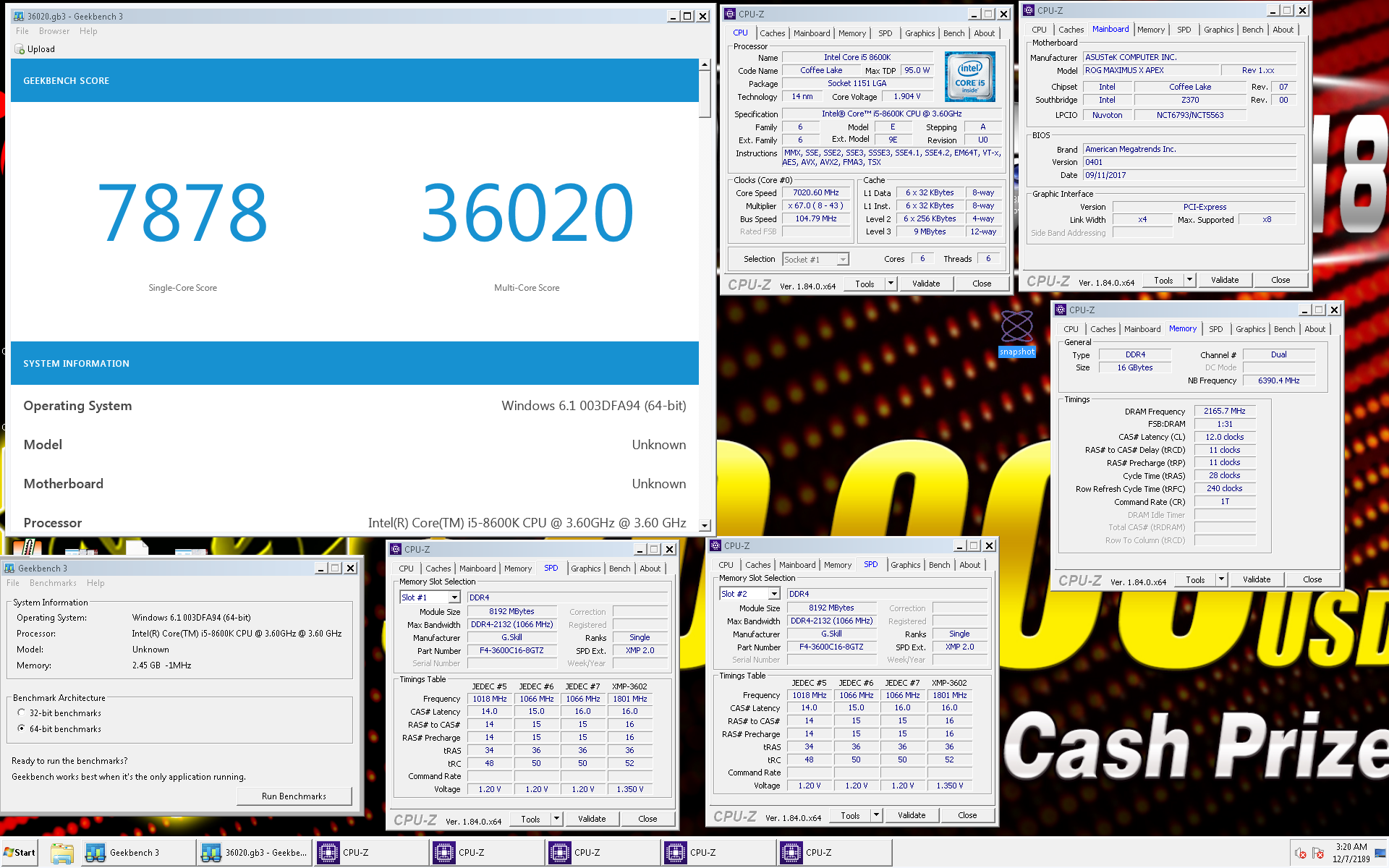Switch to Caches tab in CPU-Z CPU window

[772, 33]
